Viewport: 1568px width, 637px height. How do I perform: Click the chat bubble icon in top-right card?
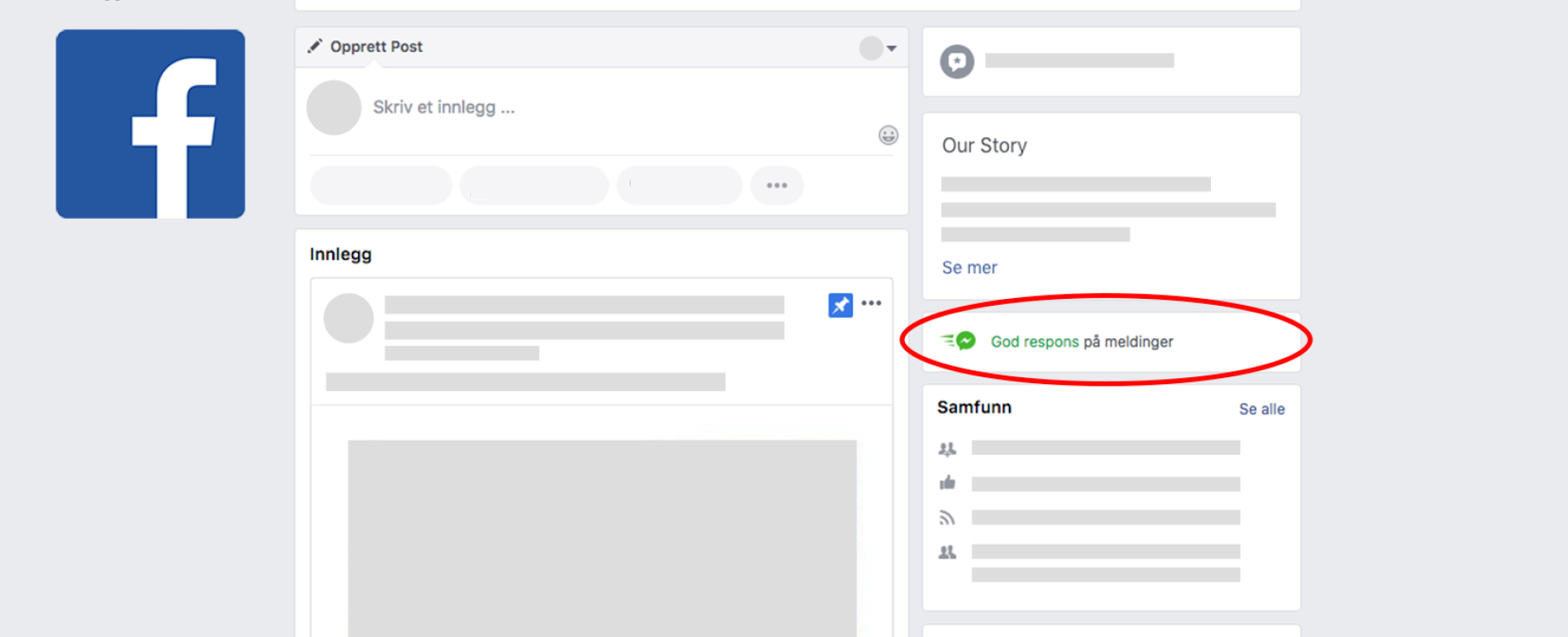tap(957, 61)
